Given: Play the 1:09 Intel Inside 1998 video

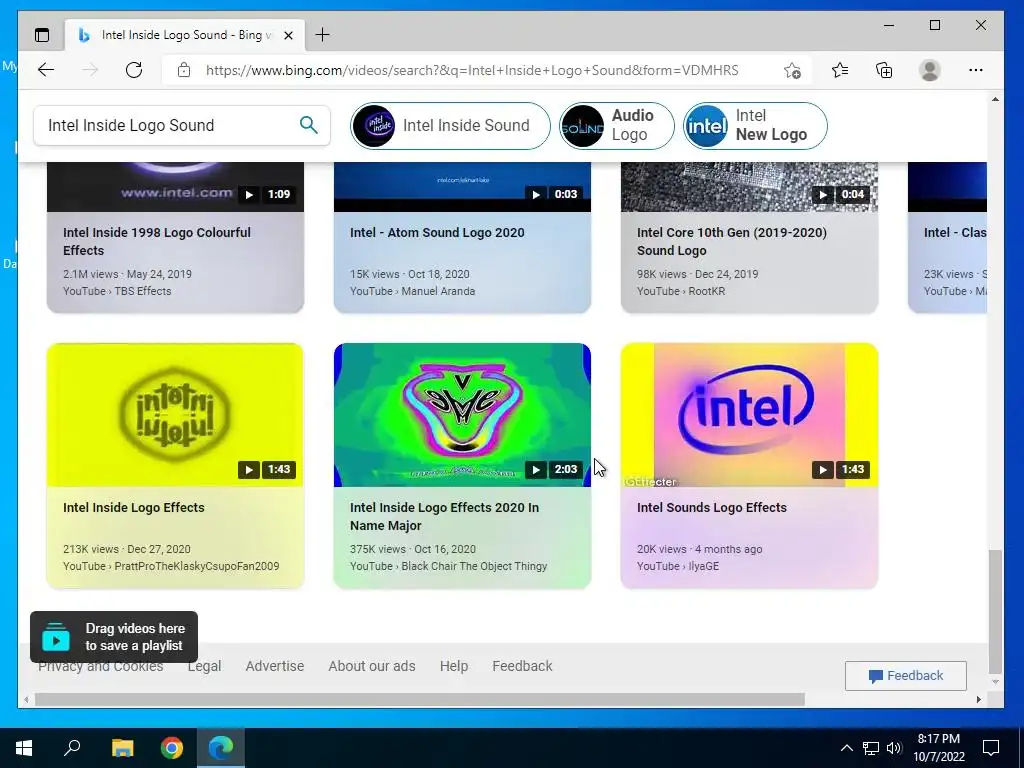Looking at the screenshot, I should [x=249, y=194].
